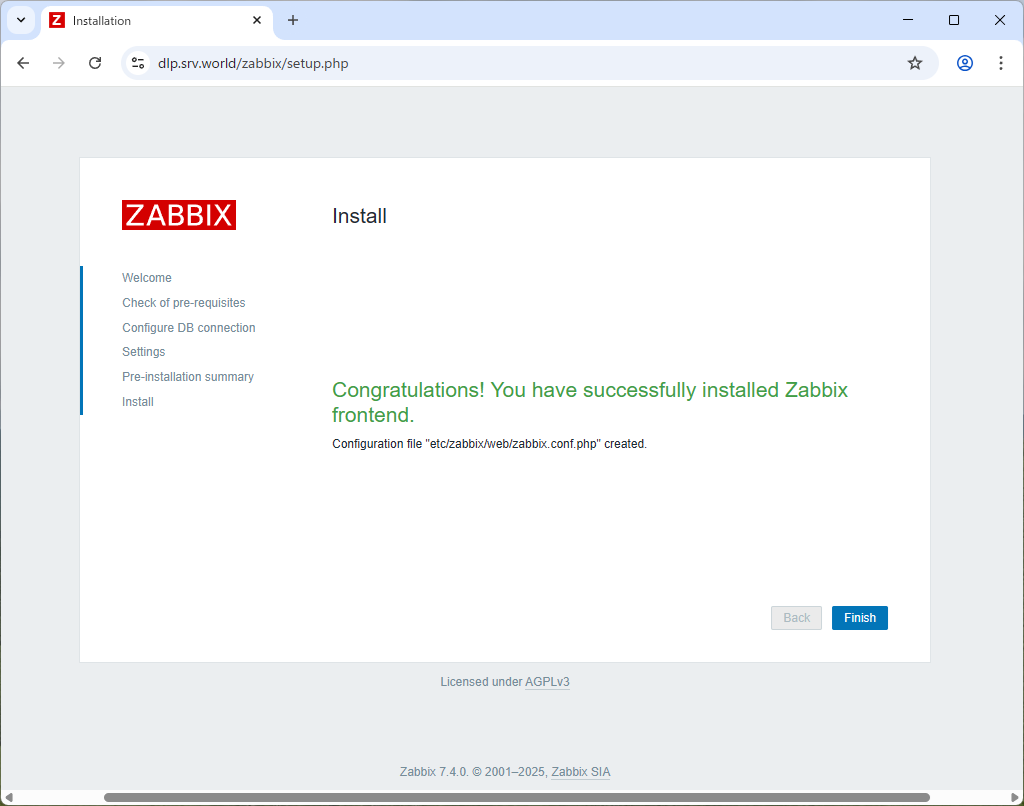The height and width of the screenshot is (806, 1024).
Task: Click the disabled Back button
Action: [796, 618]
